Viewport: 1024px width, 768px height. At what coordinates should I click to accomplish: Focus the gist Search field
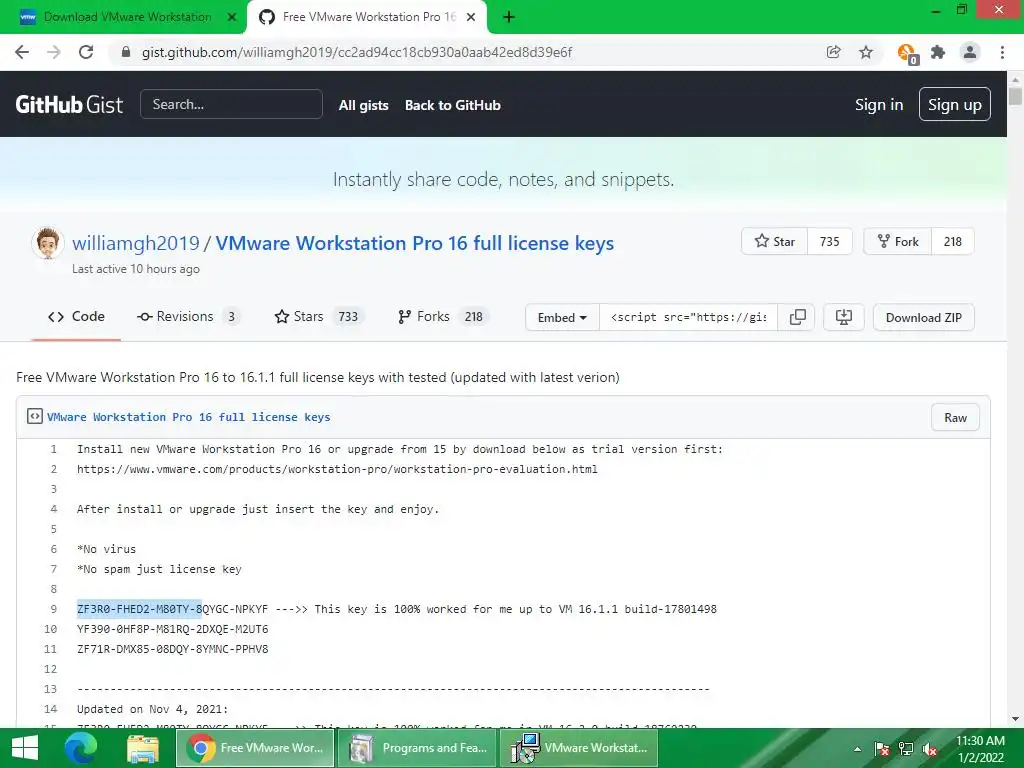point(231,104)
